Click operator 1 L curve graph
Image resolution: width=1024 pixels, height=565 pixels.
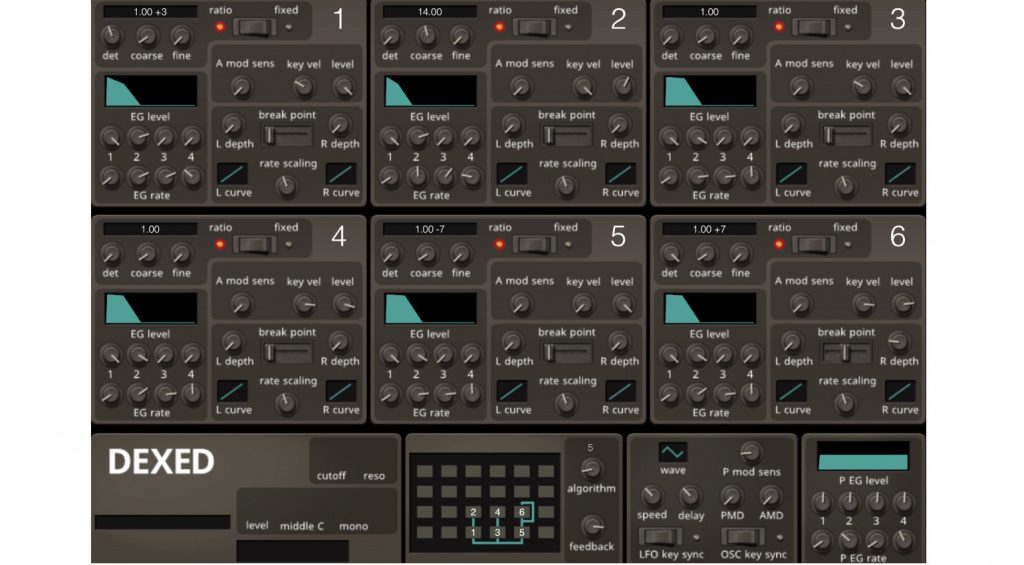(232, 174)
